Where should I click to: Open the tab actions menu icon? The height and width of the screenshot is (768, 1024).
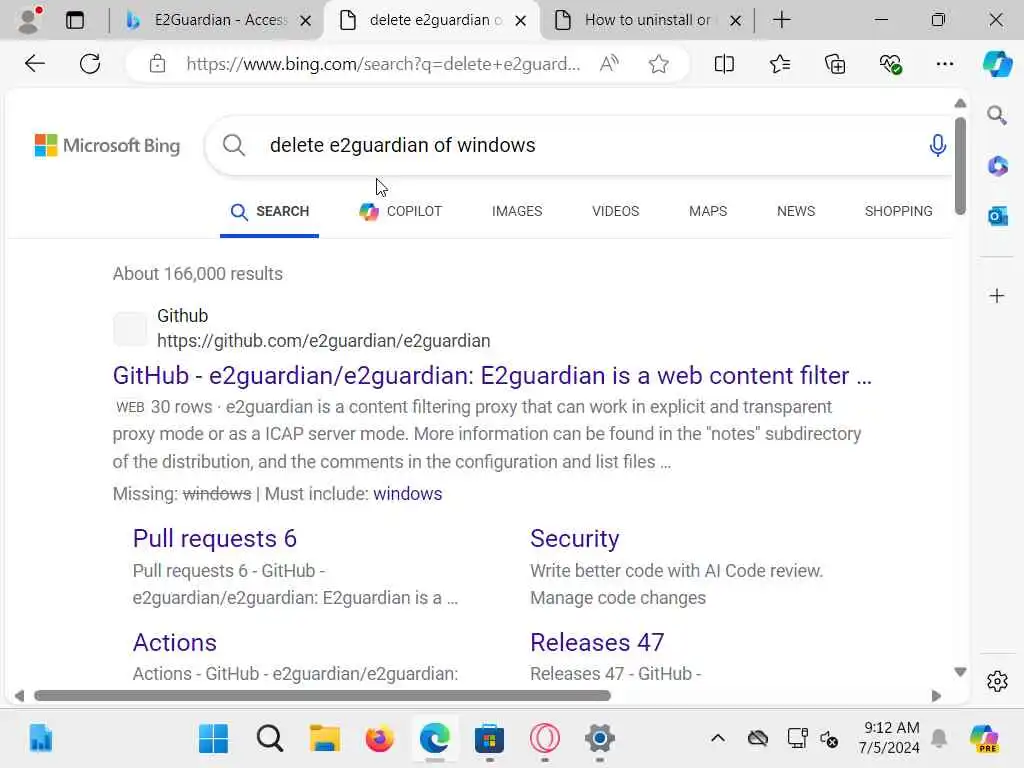(x=75, y=20)
